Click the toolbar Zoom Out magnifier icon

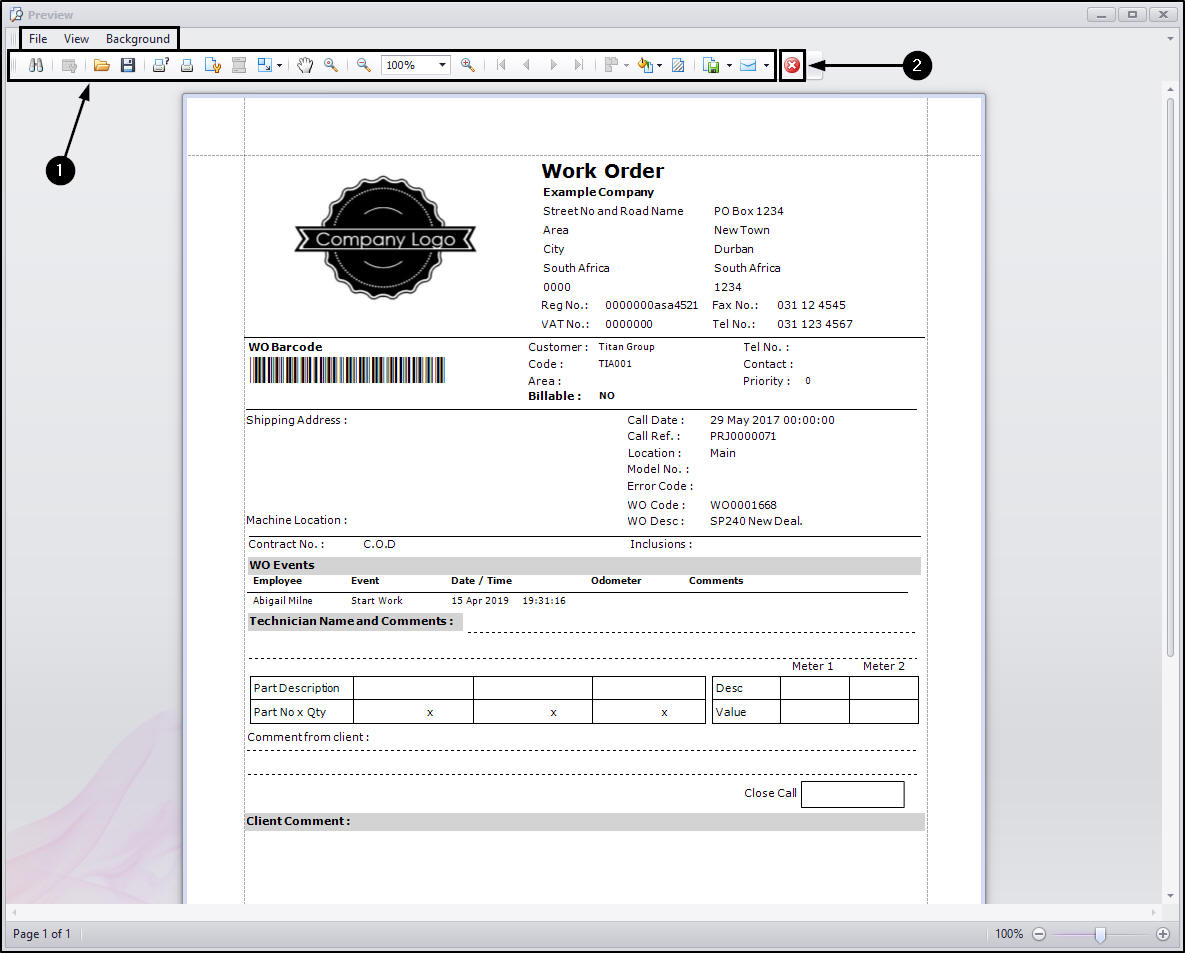[x=364, y=65]
